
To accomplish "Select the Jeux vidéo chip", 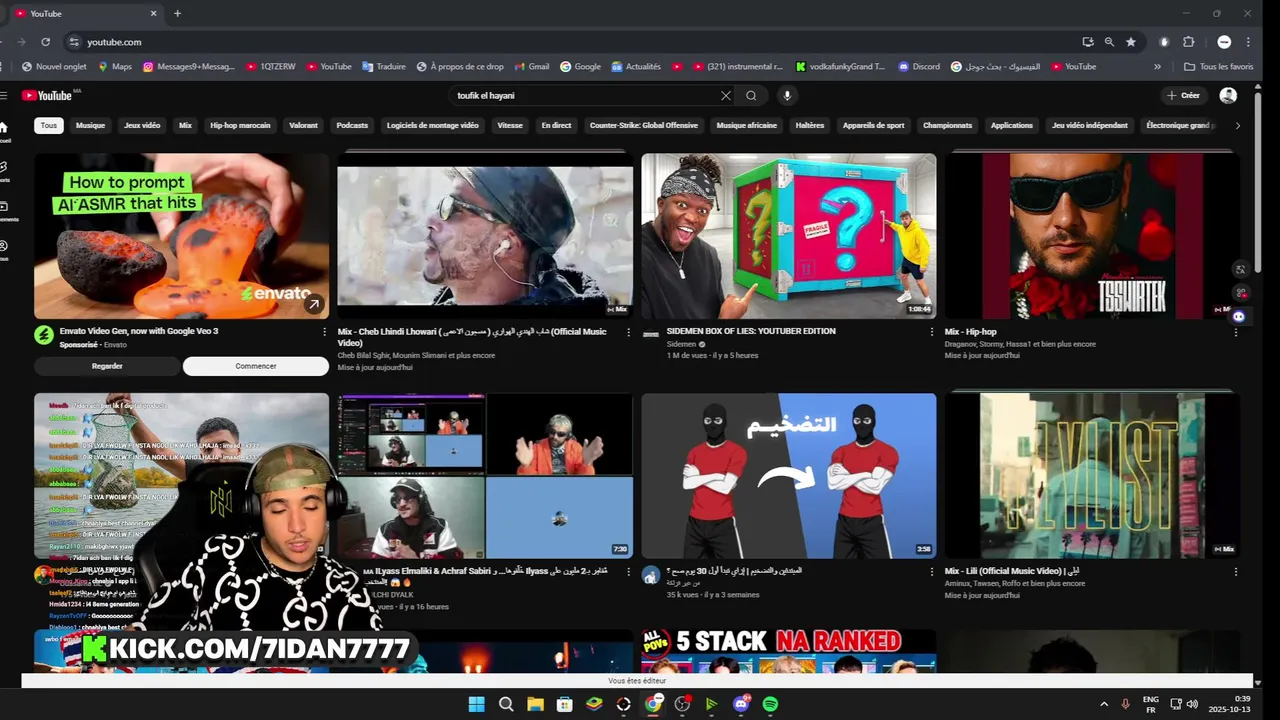I will coord(142,125).
